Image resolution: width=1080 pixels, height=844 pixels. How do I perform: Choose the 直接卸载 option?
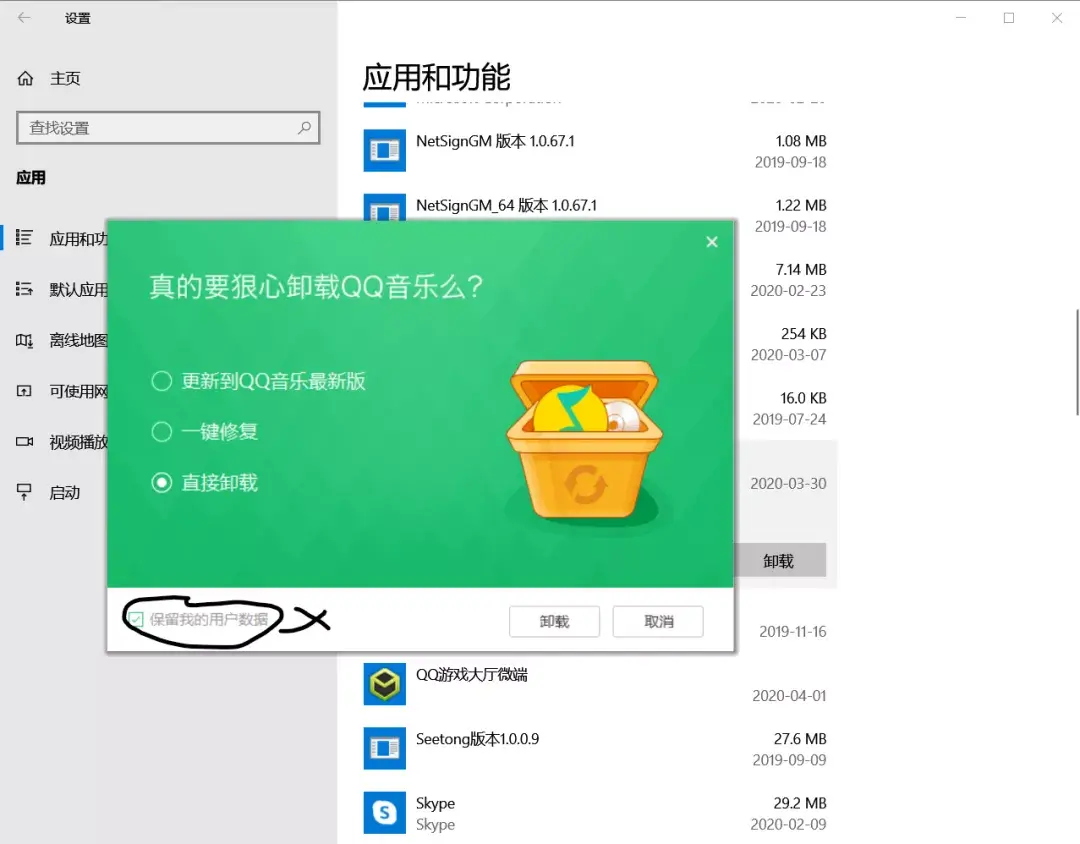coord(205,482)
